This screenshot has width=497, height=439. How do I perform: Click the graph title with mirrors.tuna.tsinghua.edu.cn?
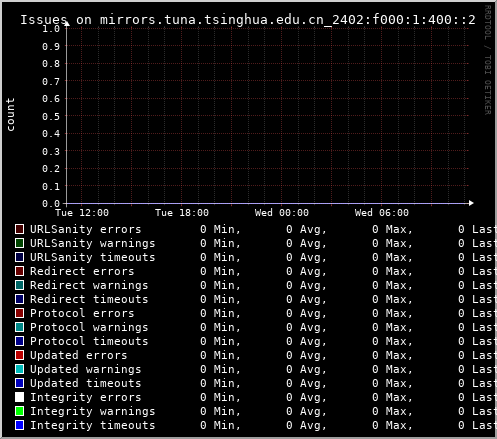248,20
